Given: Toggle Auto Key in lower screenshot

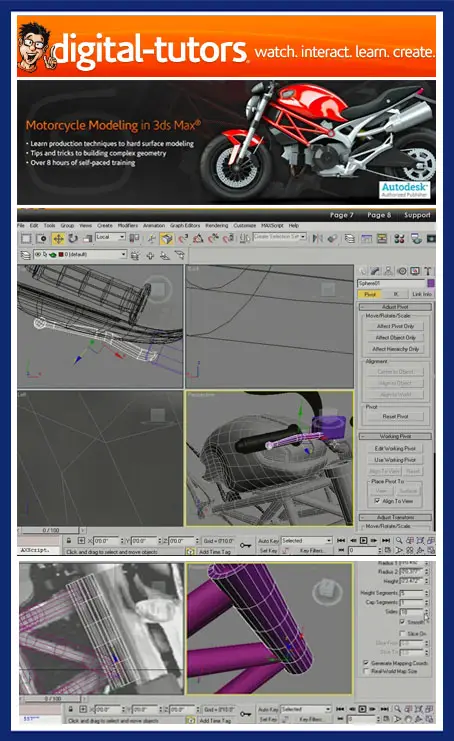Looking at the screenshot, I should [x=268, y=709].
